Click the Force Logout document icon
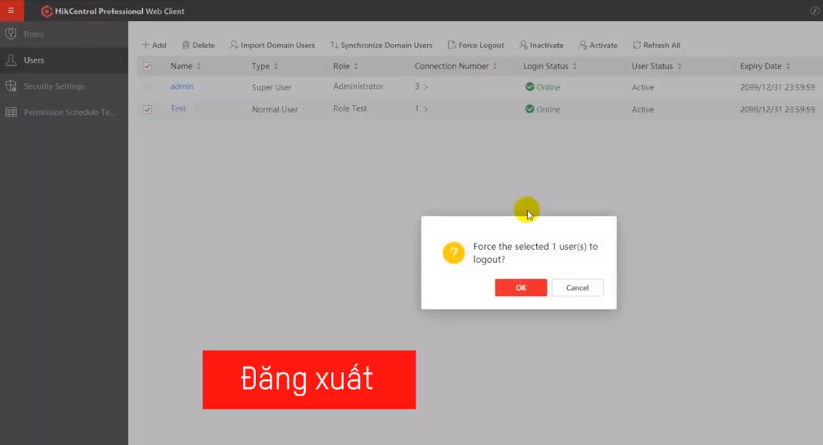The height and width of the screenshot is (445, 823). (x=451, y=45)
